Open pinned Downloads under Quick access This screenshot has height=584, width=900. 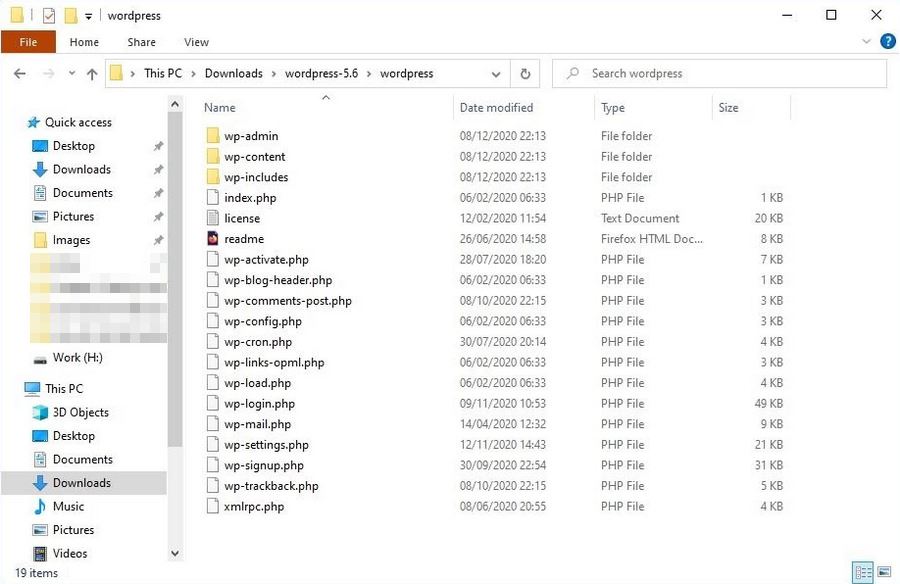pyautogui.click(x=82, y=169)
